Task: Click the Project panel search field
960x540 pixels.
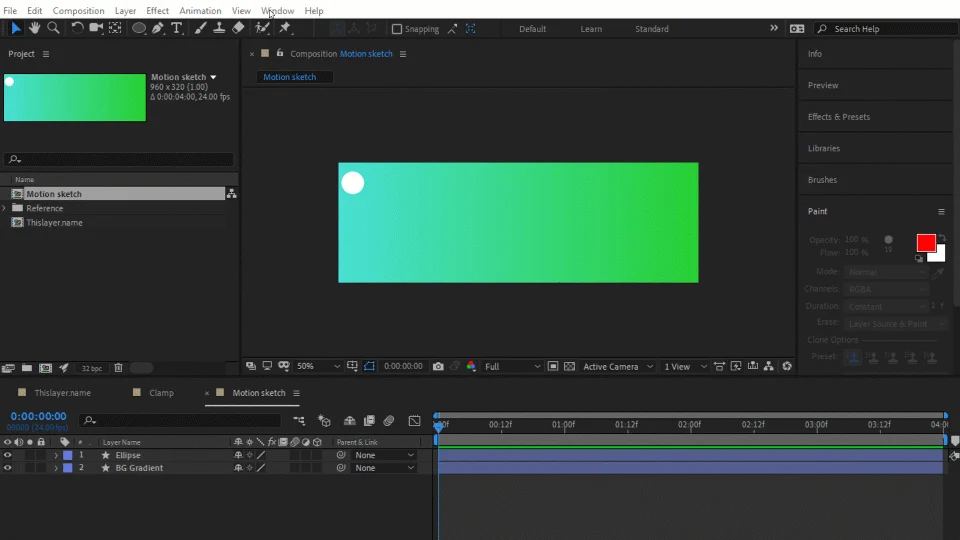Action: tap(119, 159)
